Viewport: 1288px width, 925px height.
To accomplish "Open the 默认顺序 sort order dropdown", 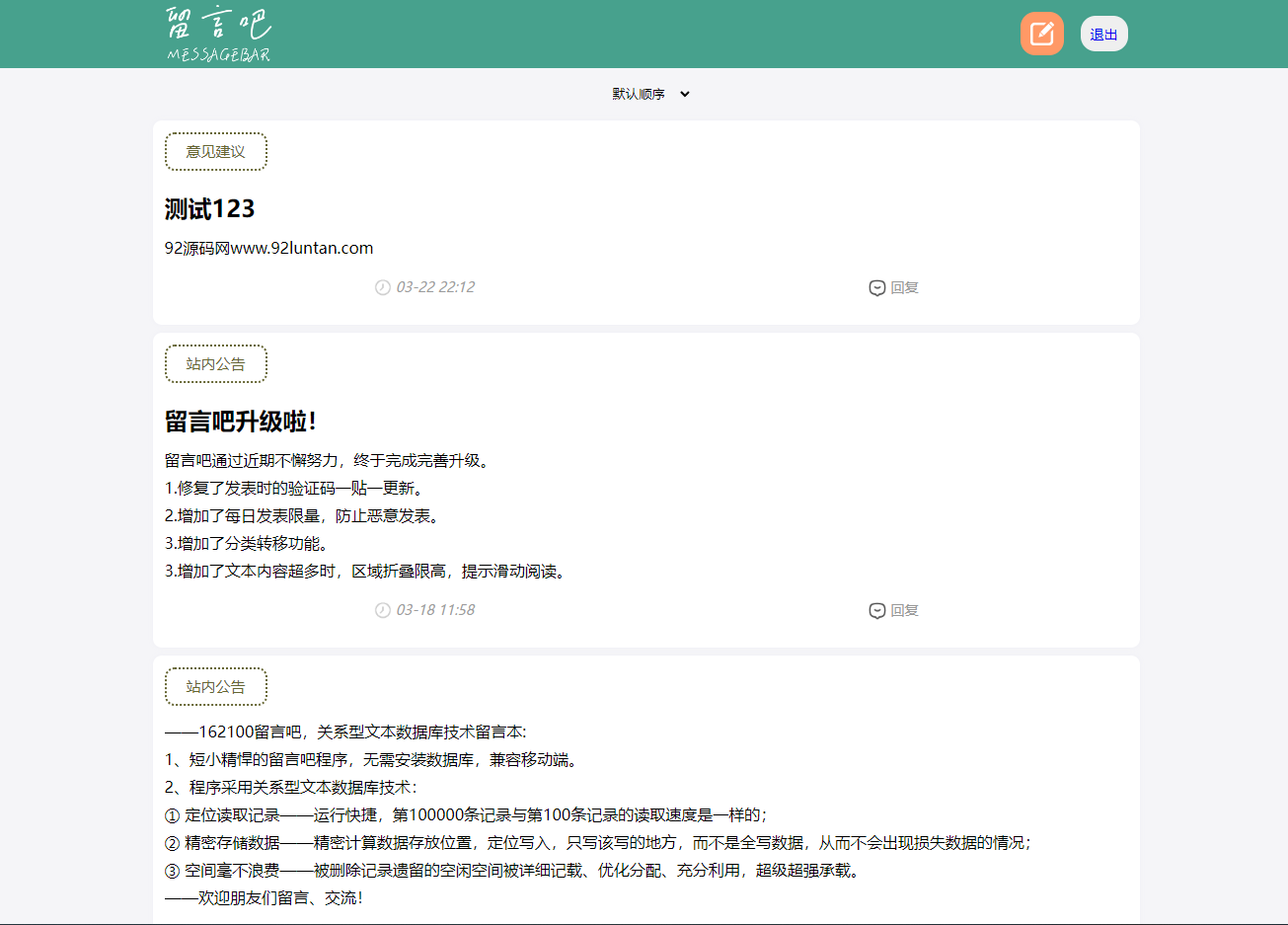I will [x=650, y=94].
